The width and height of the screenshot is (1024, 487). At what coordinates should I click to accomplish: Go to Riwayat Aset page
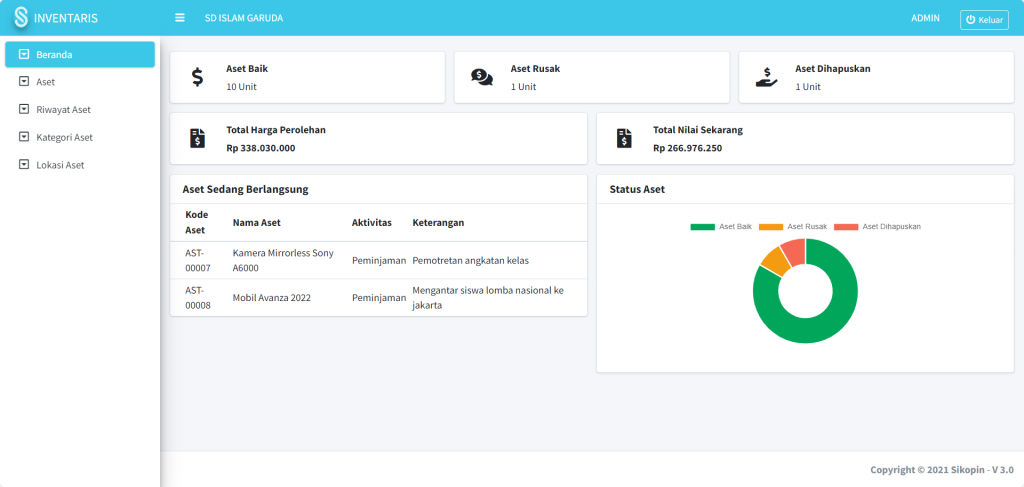point(80,110)
